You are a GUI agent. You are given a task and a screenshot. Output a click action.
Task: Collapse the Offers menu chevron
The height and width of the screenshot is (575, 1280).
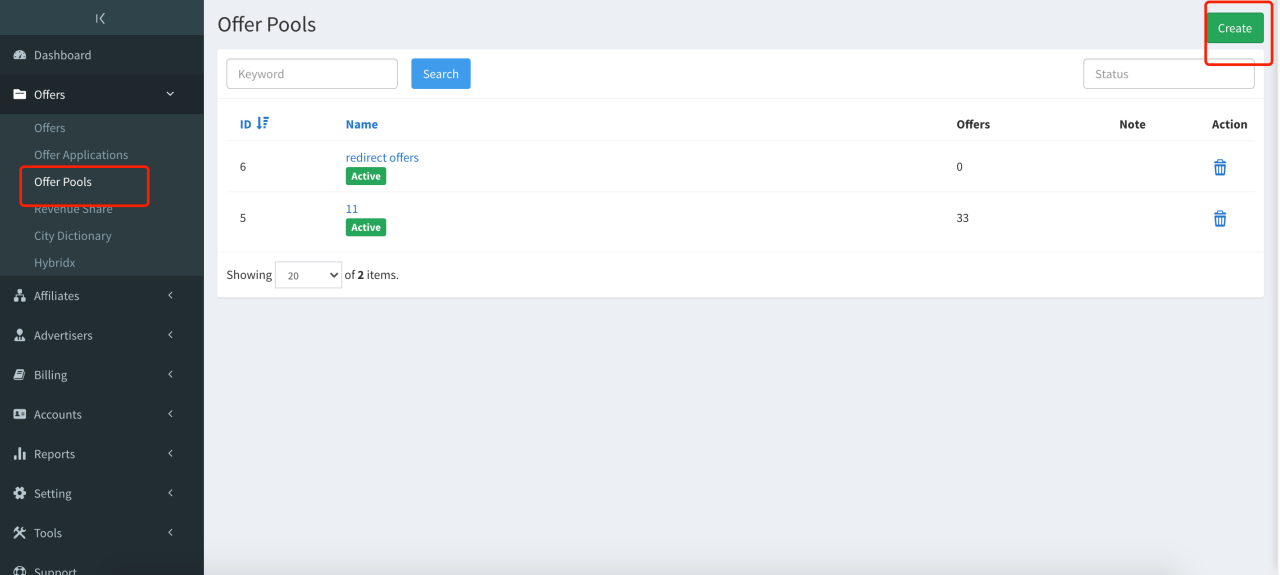click(x=170, y=94)
